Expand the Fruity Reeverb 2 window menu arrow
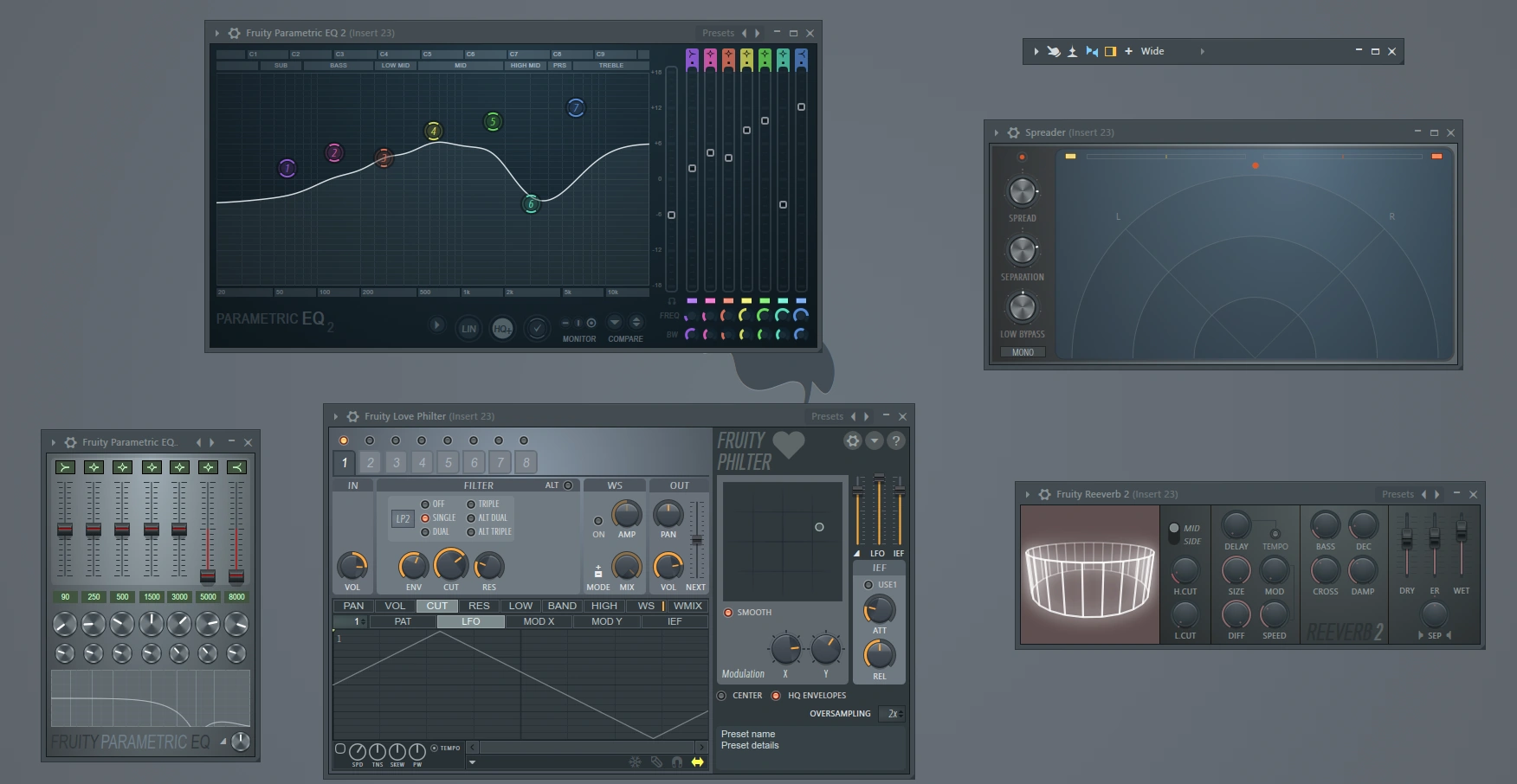The height and width of the screenshot is (784, 1517). point(1027,494)
